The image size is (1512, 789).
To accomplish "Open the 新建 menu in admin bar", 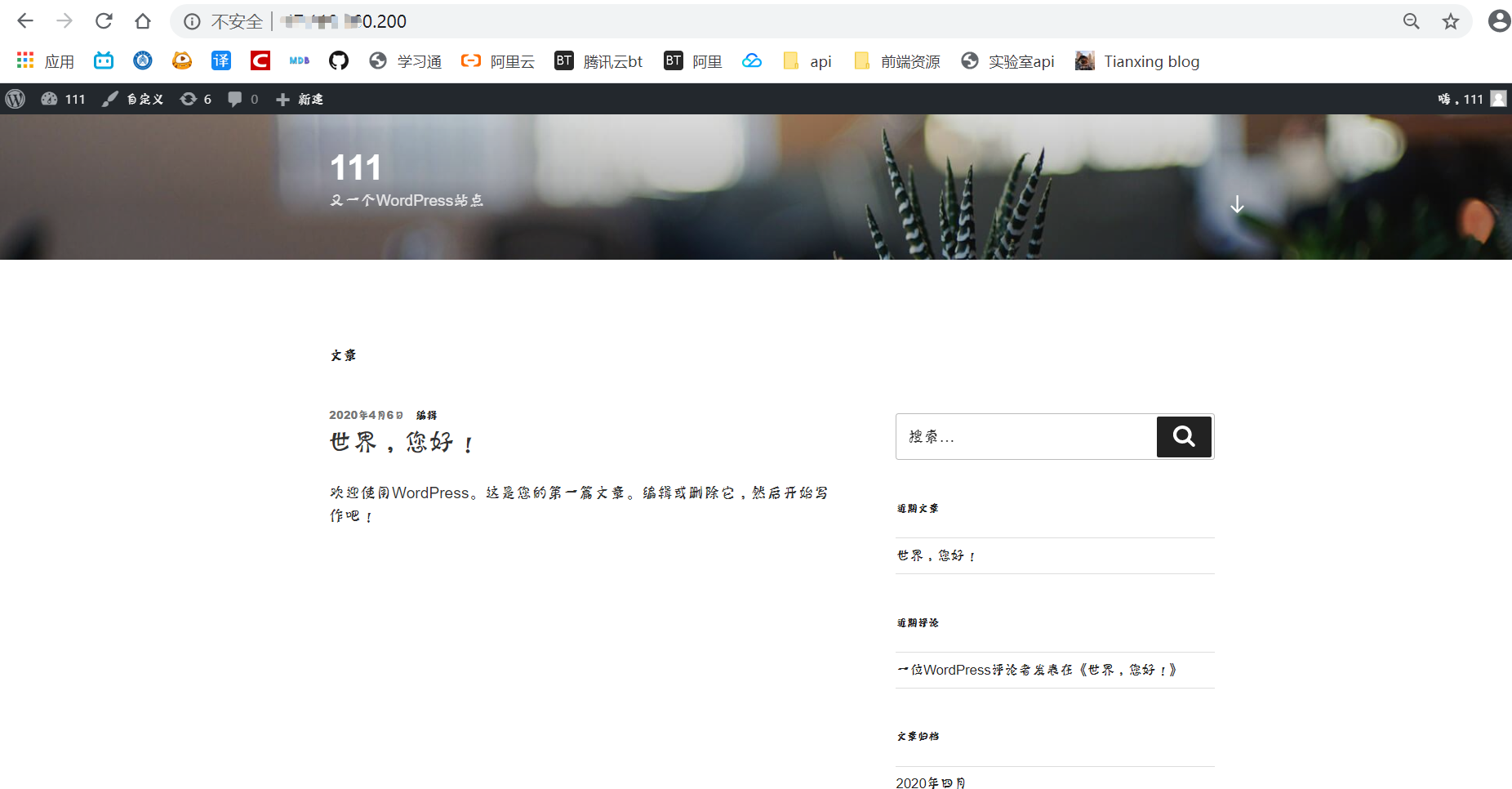I will tap(299, 99).
